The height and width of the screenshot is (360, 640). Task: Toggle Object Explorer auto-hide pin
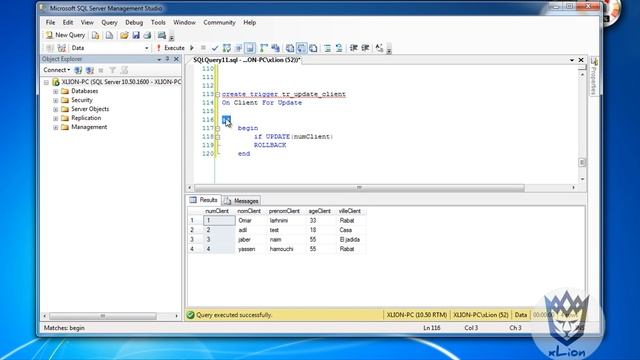tap(167, 60)
